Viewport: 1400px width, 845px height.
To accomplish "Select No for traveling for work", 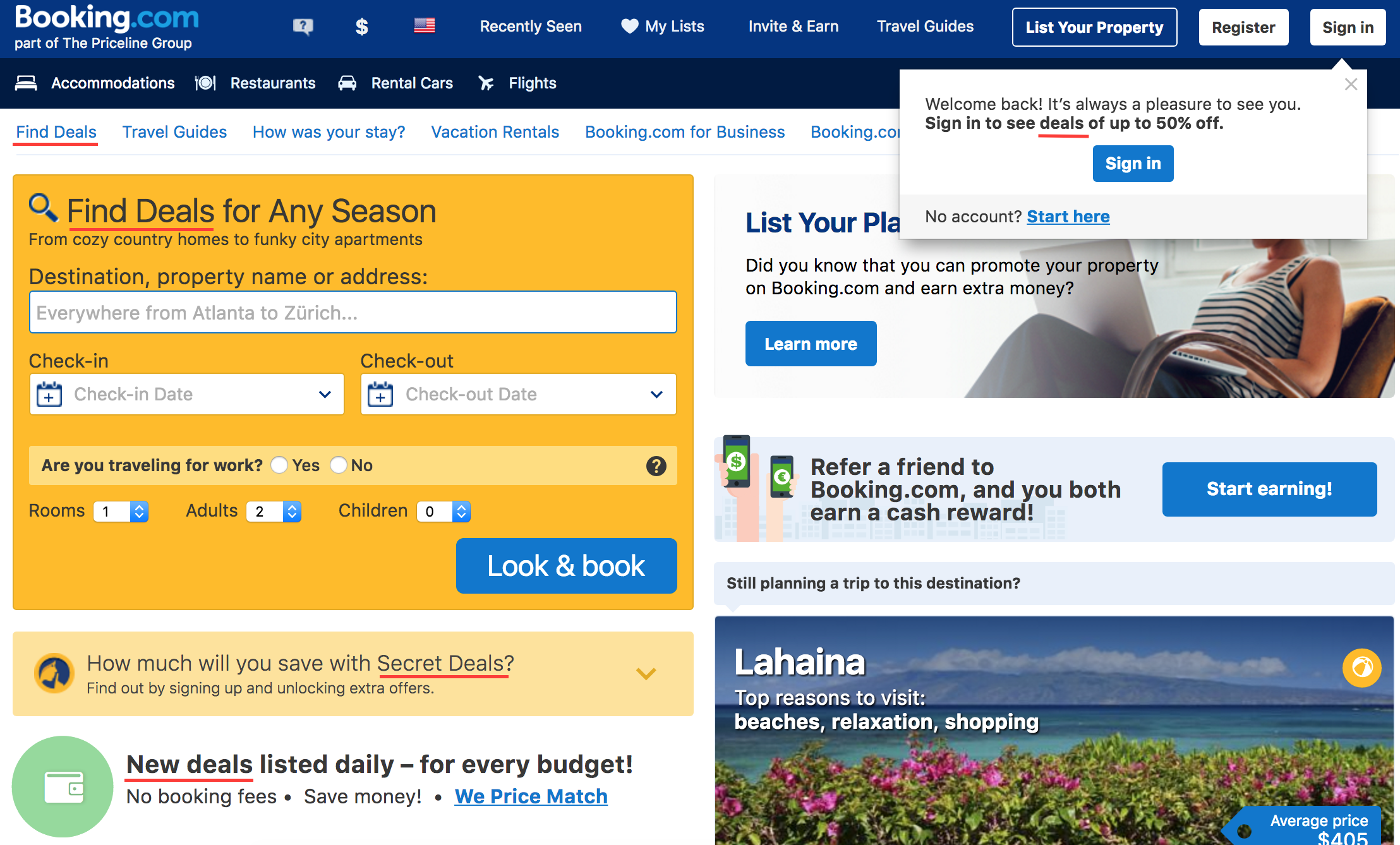I will [x=339, y=465].
